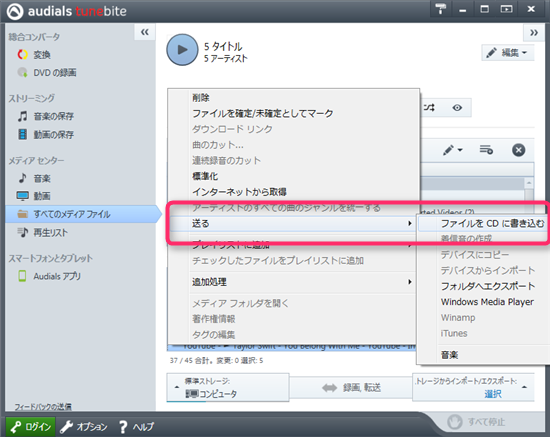Viewport: 550px width, 437px height.
Task: Toggle the shuffle icon
Action: pyautogui.click(x=429, y=107)
